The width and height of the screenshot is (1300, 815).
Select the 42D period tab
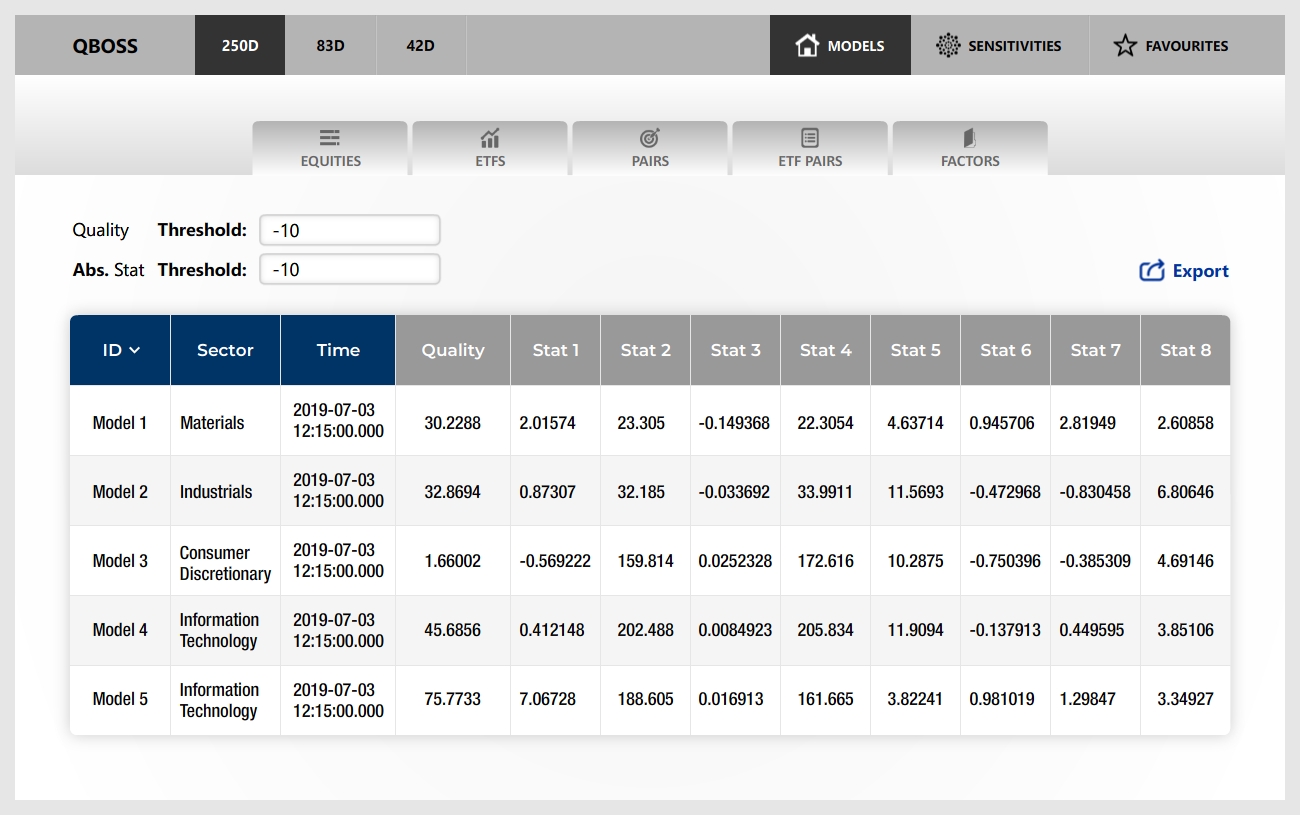click(420, 45)
